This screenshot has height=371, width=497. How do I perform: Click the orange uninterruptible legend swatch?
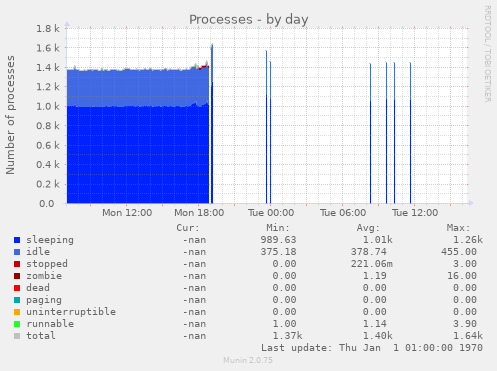tap(17, 312)
